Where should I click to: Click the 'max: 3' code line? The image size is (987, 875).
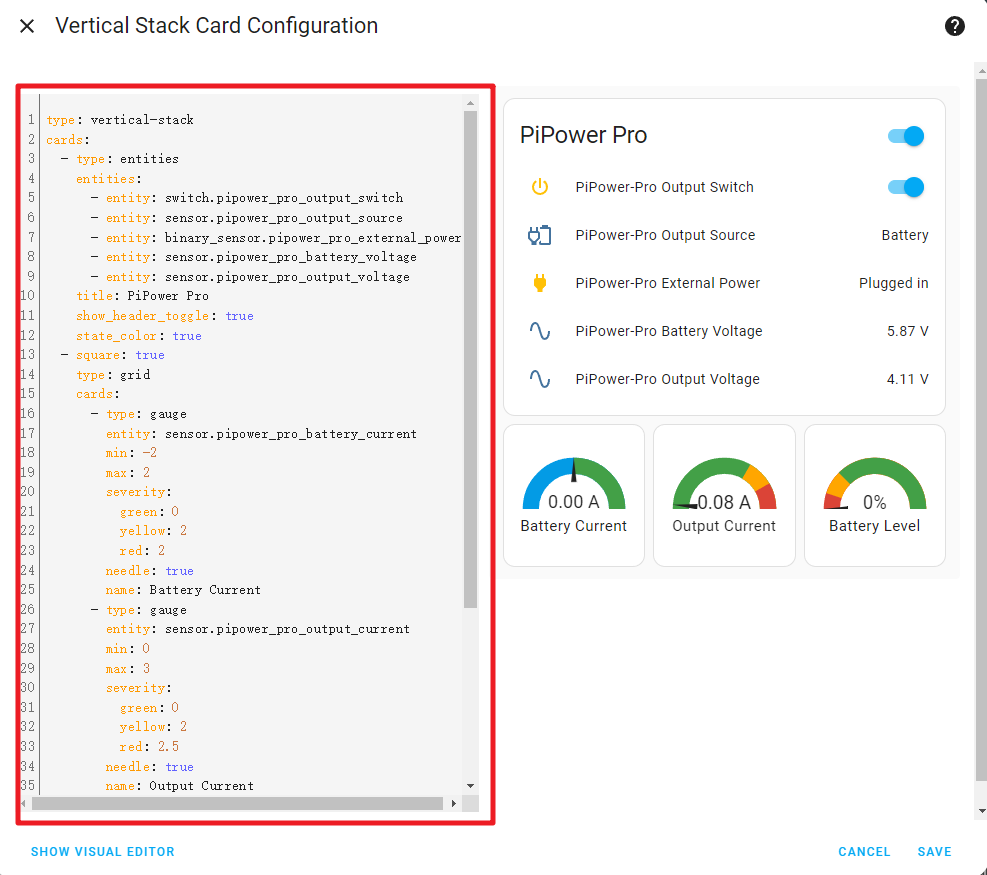tap(128, 669)
